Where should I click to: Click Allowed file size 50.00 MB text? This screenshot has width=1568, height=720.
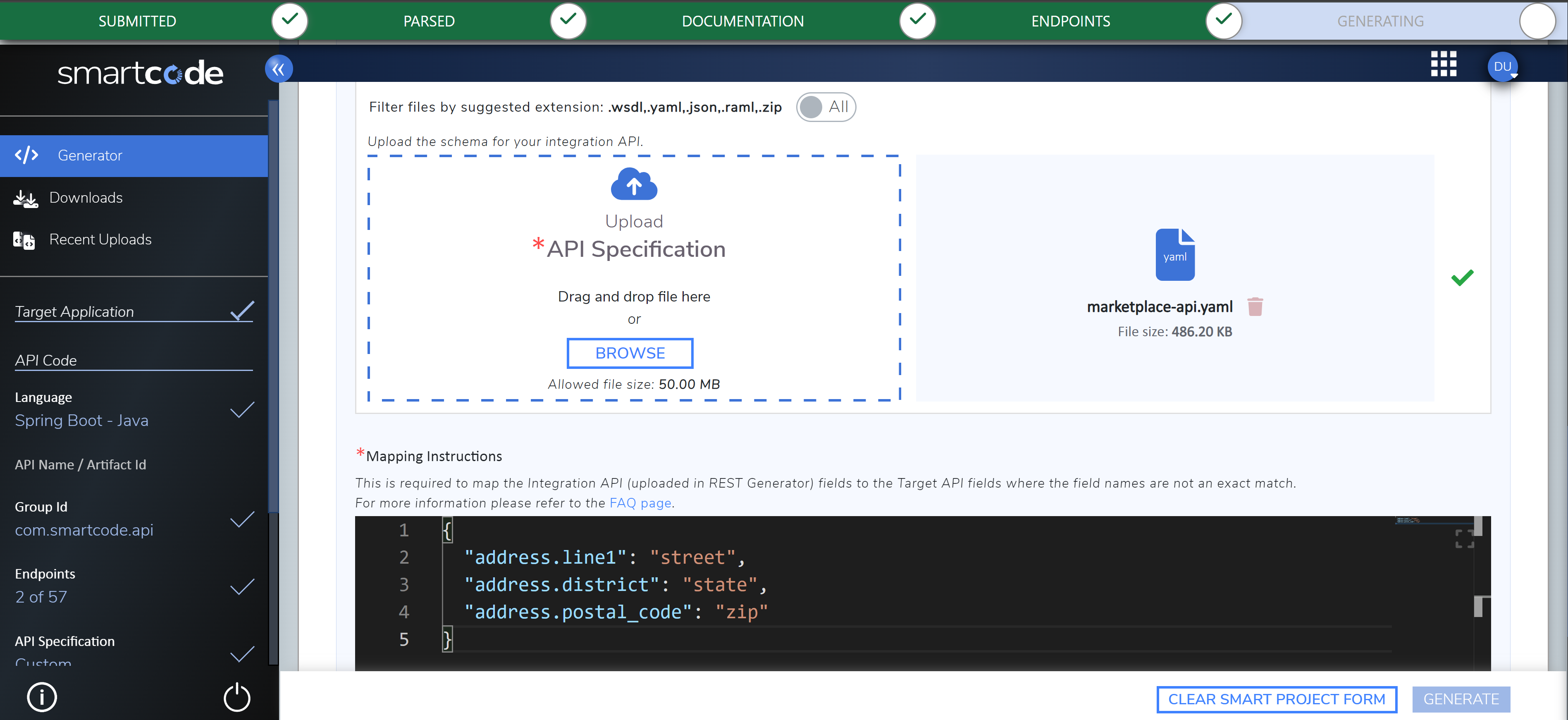(x=634, y=384)
